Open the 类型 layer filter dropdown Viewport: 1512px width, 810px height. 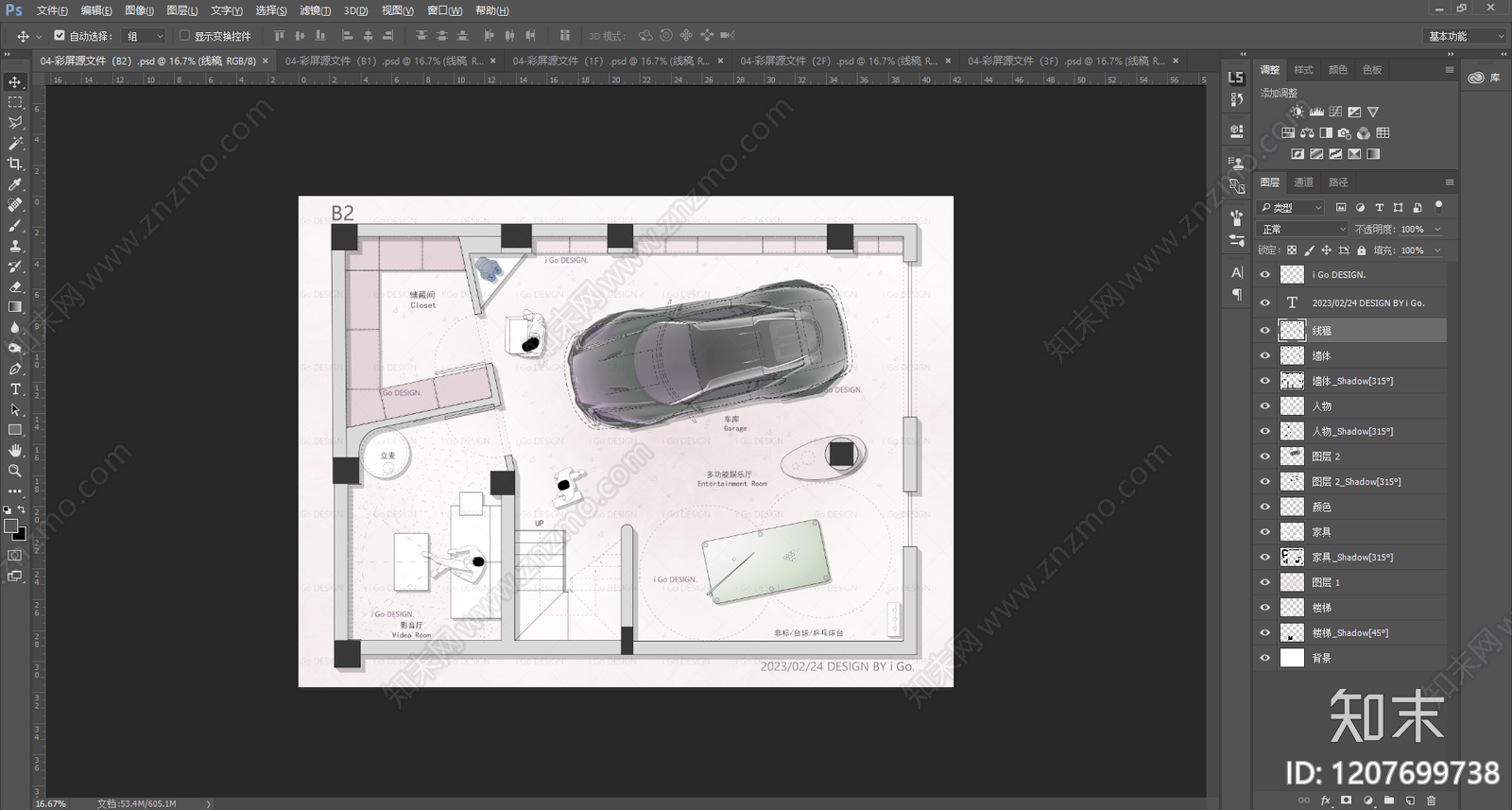pyautogui.click(x=1292, y=207)
